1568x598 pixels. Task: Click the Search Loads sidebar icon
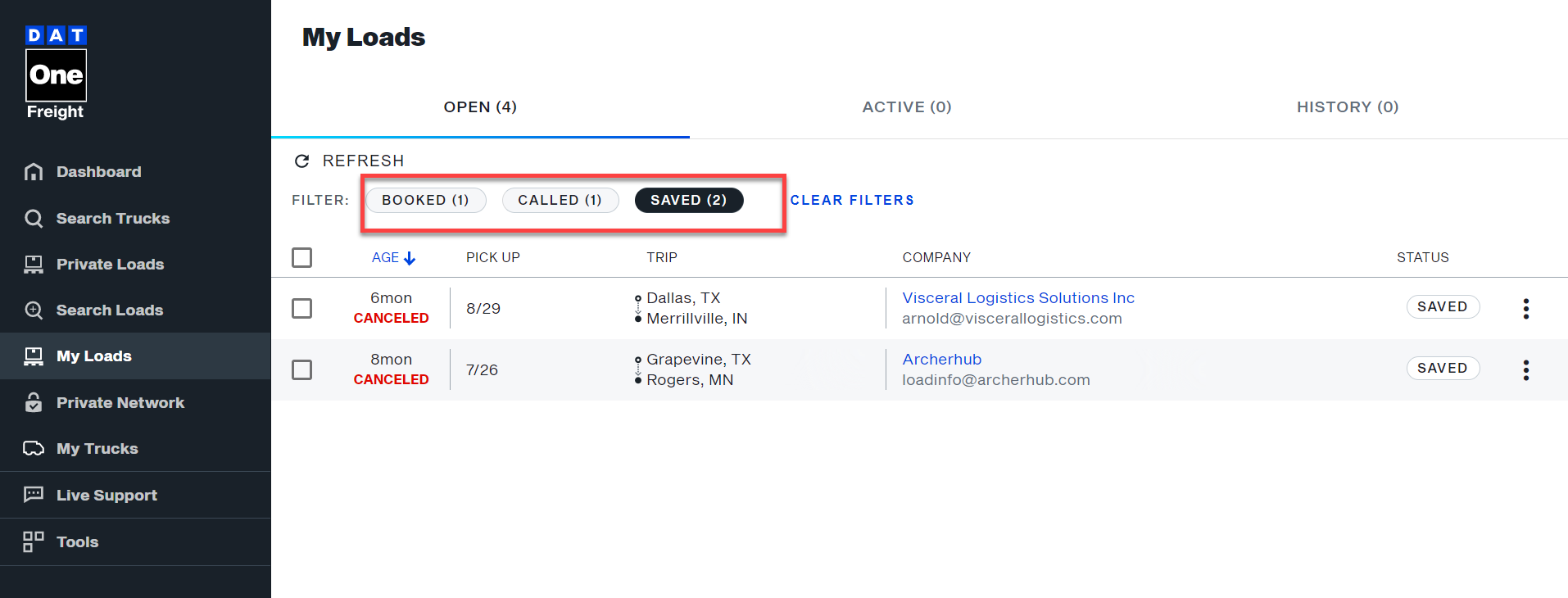[34, 310]
